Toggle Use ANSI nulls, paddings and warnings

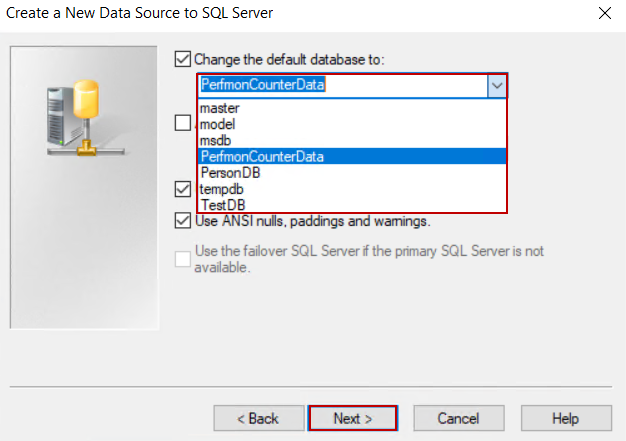tap(183, 221)
